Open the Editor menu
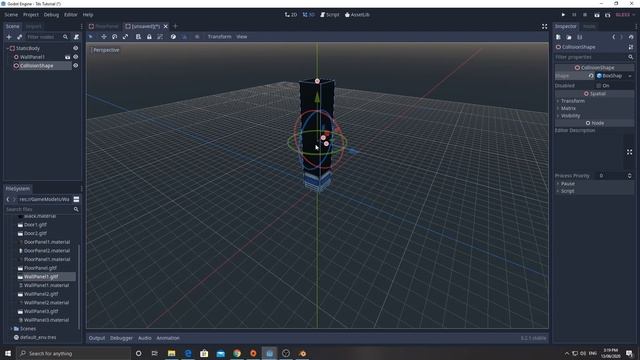Viewport: 640px width, 360px height. [71, 15]
